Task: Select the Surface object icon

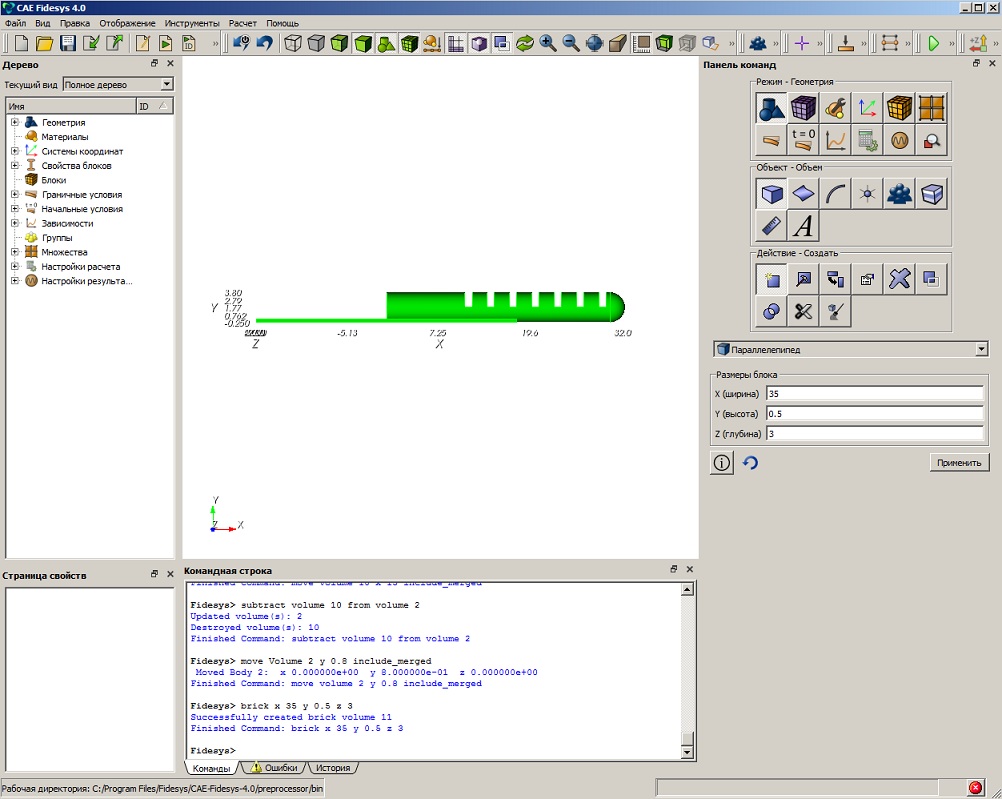Action: coord(803,193)
